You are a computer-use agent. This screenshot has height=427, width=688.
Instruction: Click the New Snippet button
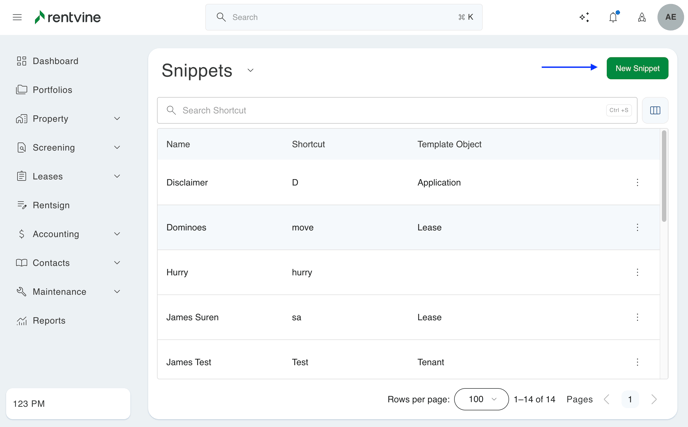click(637, 68)
